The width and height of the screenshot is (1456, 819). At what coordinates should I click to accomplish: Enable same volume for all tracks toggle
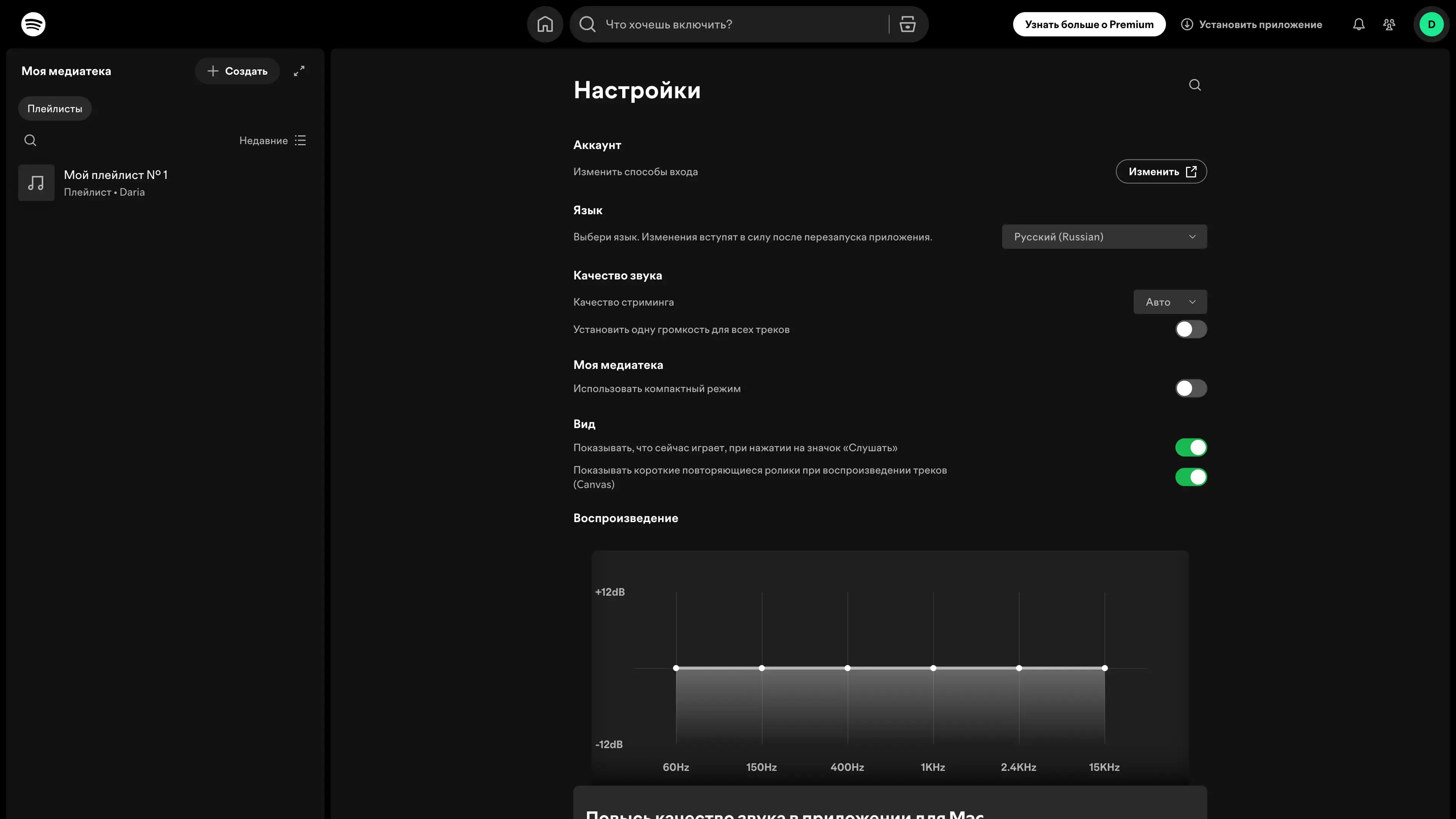tap(1190, 329)
